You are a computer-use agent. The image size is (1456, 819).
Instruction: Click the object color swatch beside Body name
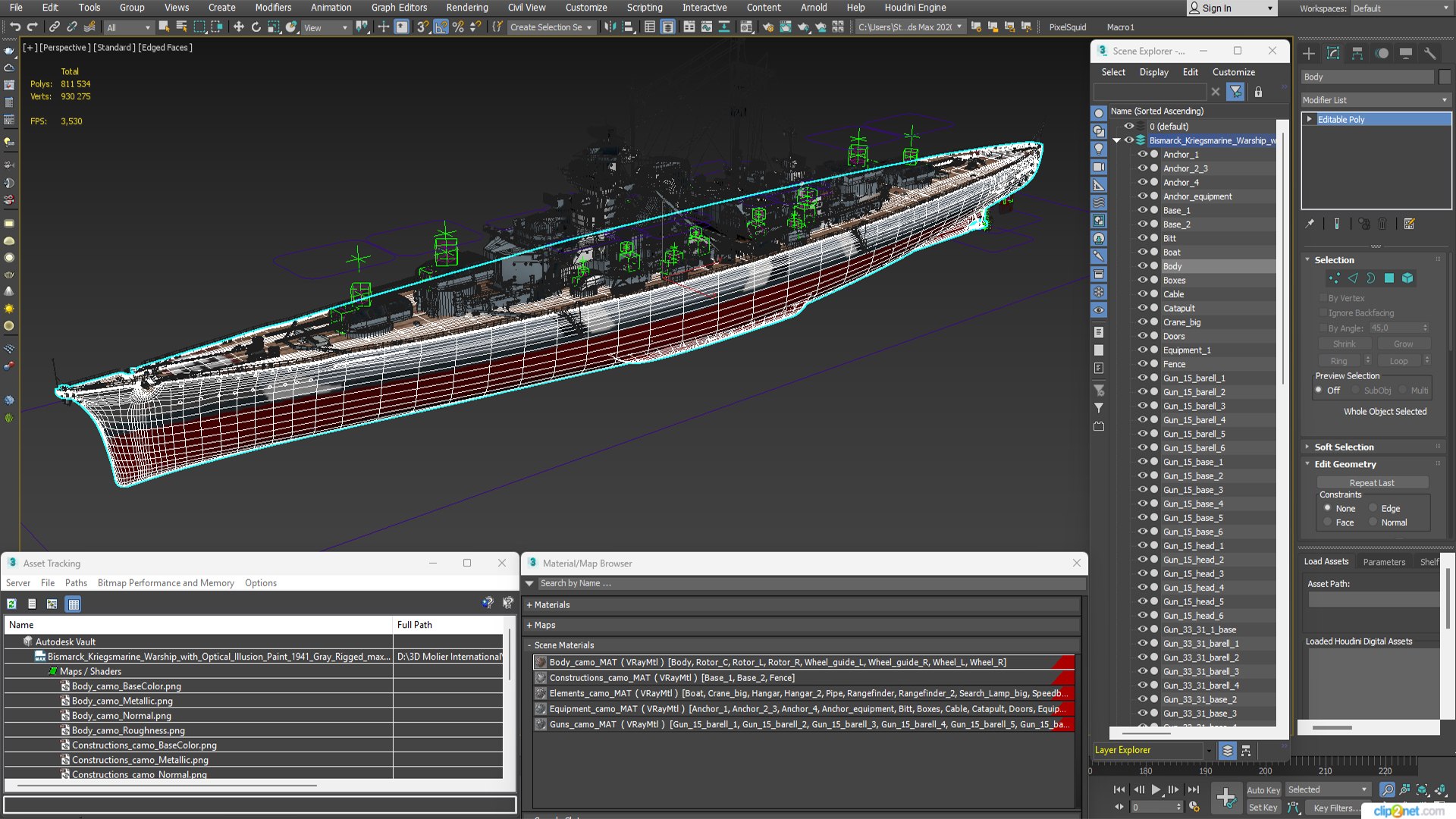[1445, 77]
